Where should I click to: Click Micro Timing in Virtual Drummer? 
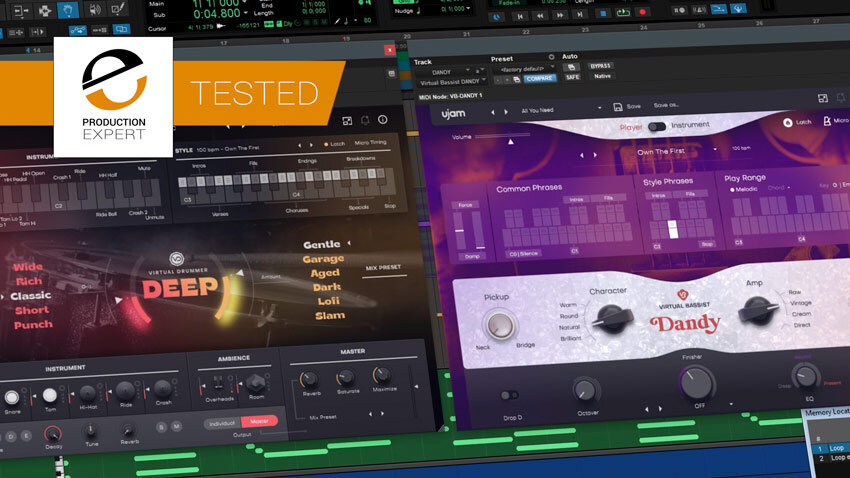point(371,142)
